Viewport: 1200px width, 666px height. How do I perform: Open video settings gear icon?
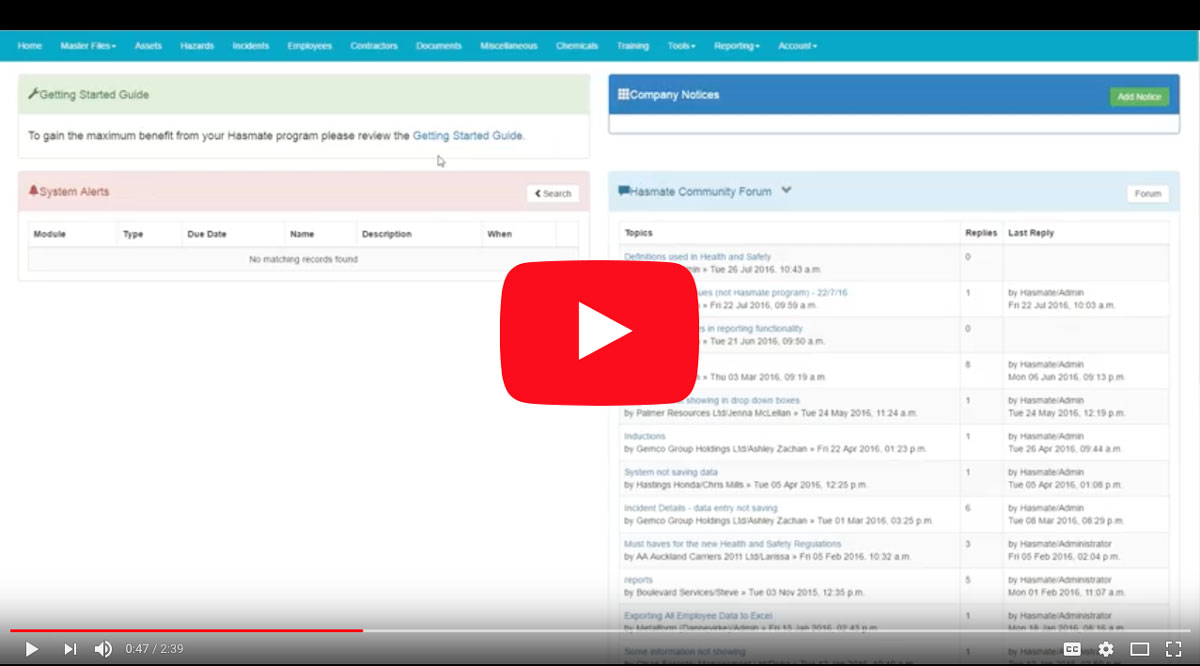[1105, 649]
